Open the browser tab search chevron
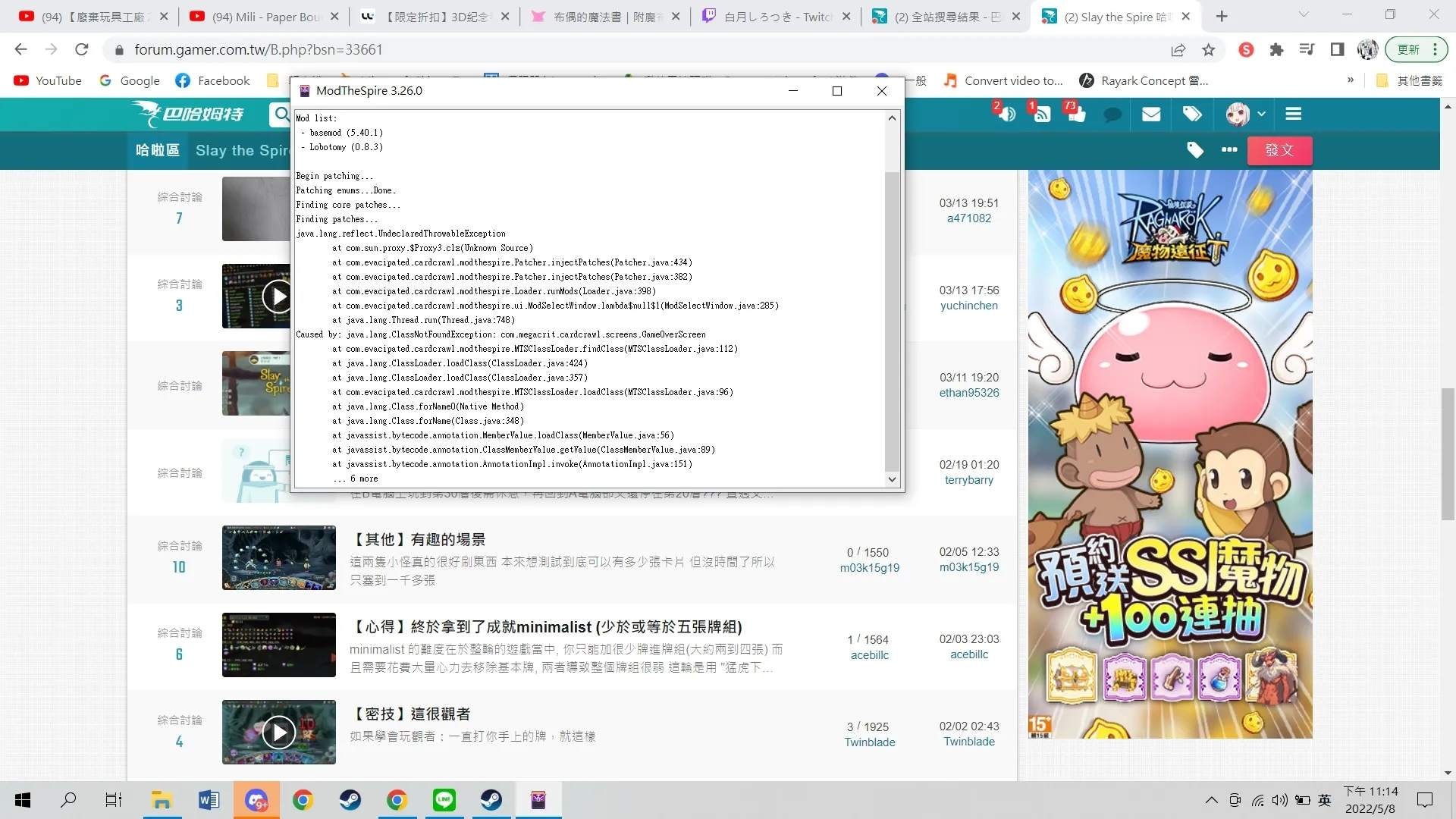Viewport: 1456px width, 819px height. click(x=1303, y=14)
